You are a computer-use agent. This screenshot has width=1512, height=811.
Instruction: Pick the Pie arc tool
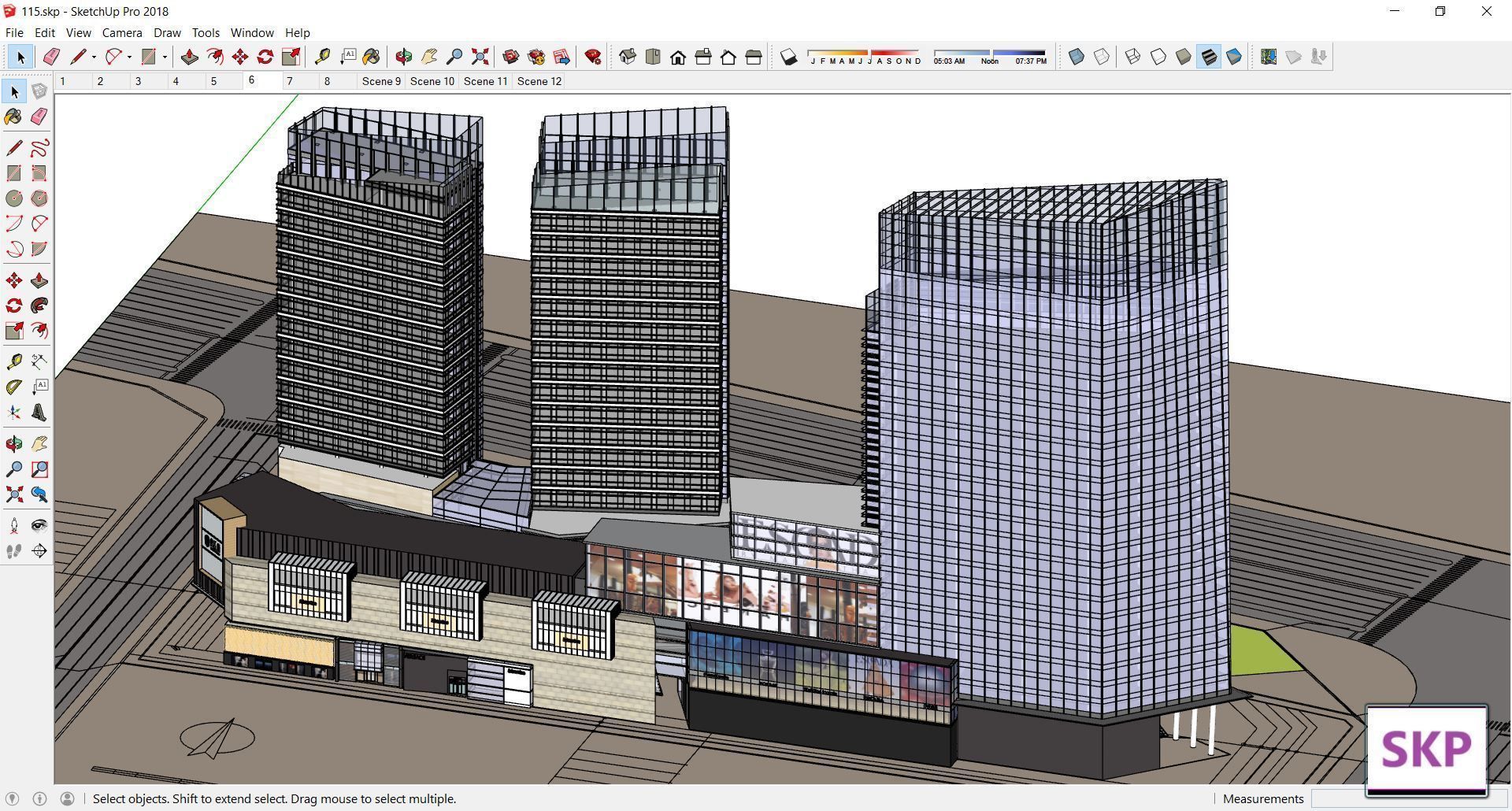39,249
